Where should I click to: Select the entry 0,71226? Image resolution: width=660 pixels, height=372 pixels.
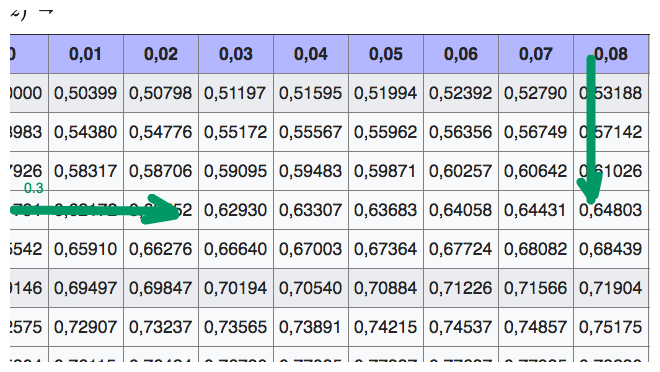(x=460, y=288)
